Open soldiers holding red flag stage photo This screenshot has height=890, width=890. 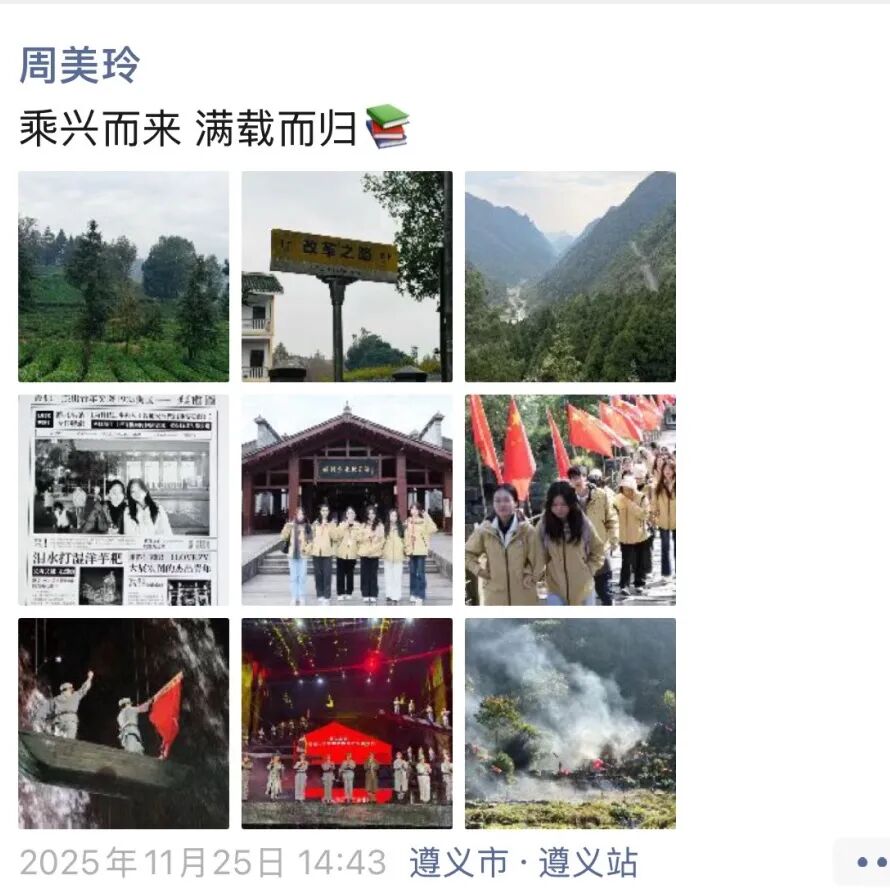pos(124,723)
